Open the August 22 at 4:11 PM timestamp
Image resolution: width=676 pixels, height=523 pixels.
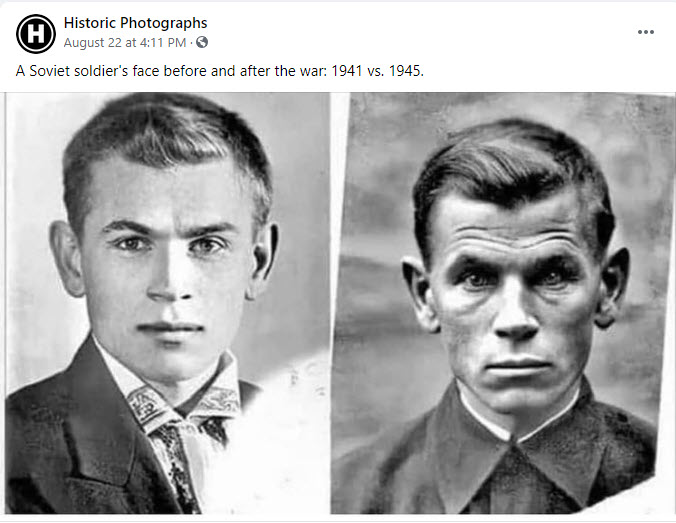pyautogui.click(x=125, y=43)
